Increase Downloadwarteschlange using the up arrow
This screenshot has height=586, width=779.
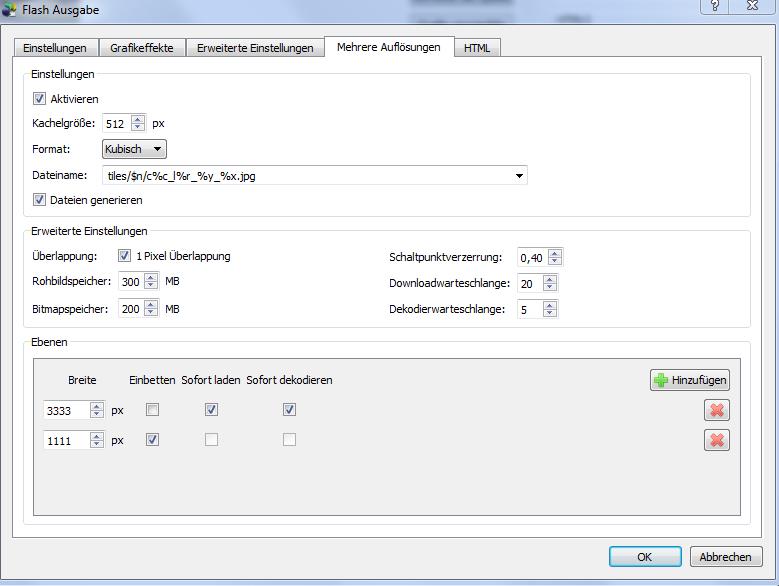tap(551, 279)
